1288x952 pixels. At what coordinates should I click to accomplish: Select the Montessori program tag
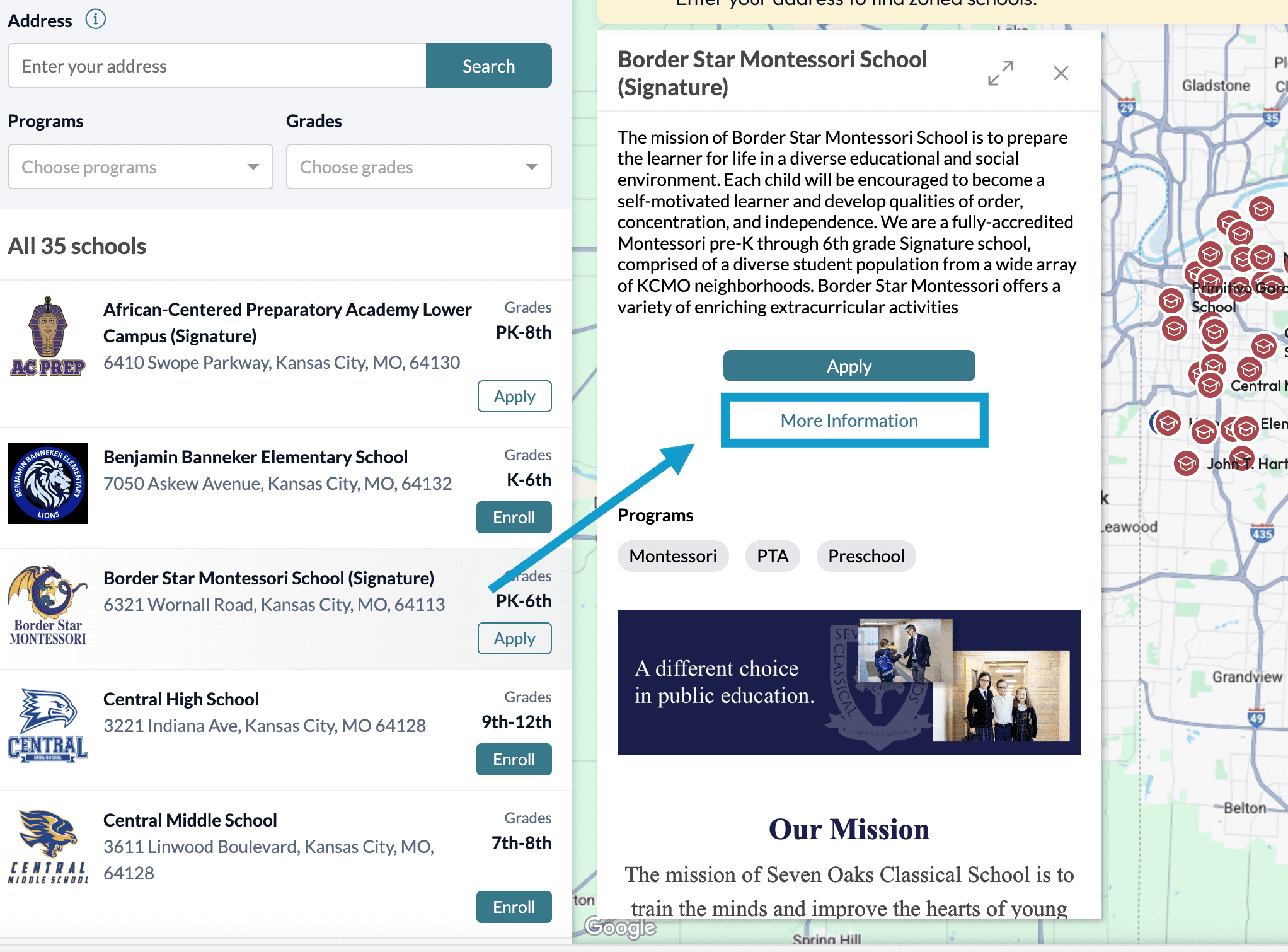click(673, 555)
